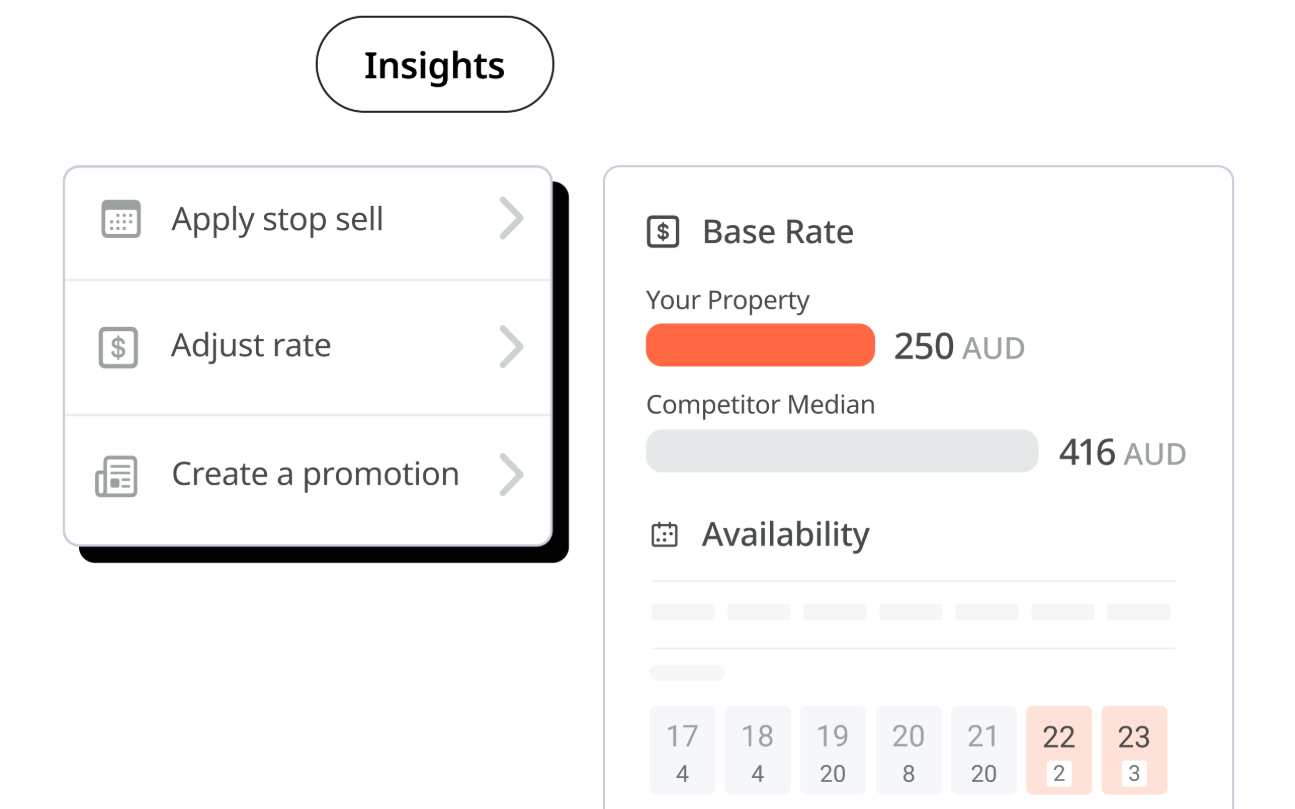Open the Adjust rate option
This screenshot has width=1295, height=809.
pyautogui.click(x=251, y=346)
